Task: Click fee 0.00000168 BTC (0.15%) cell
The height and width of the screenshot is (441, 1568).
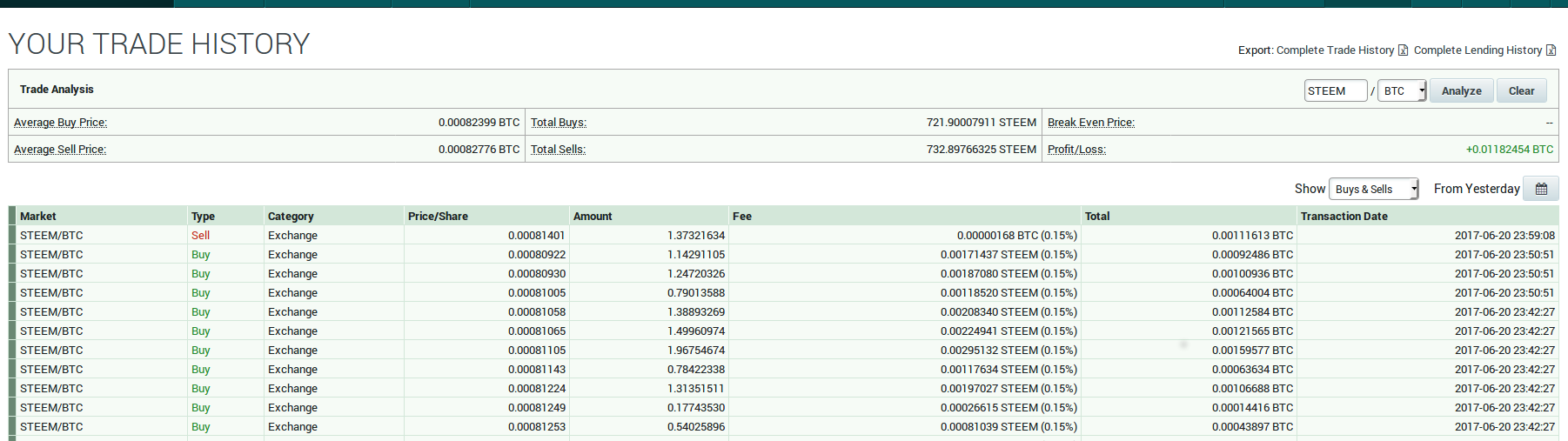Action: pos(1017,236)
